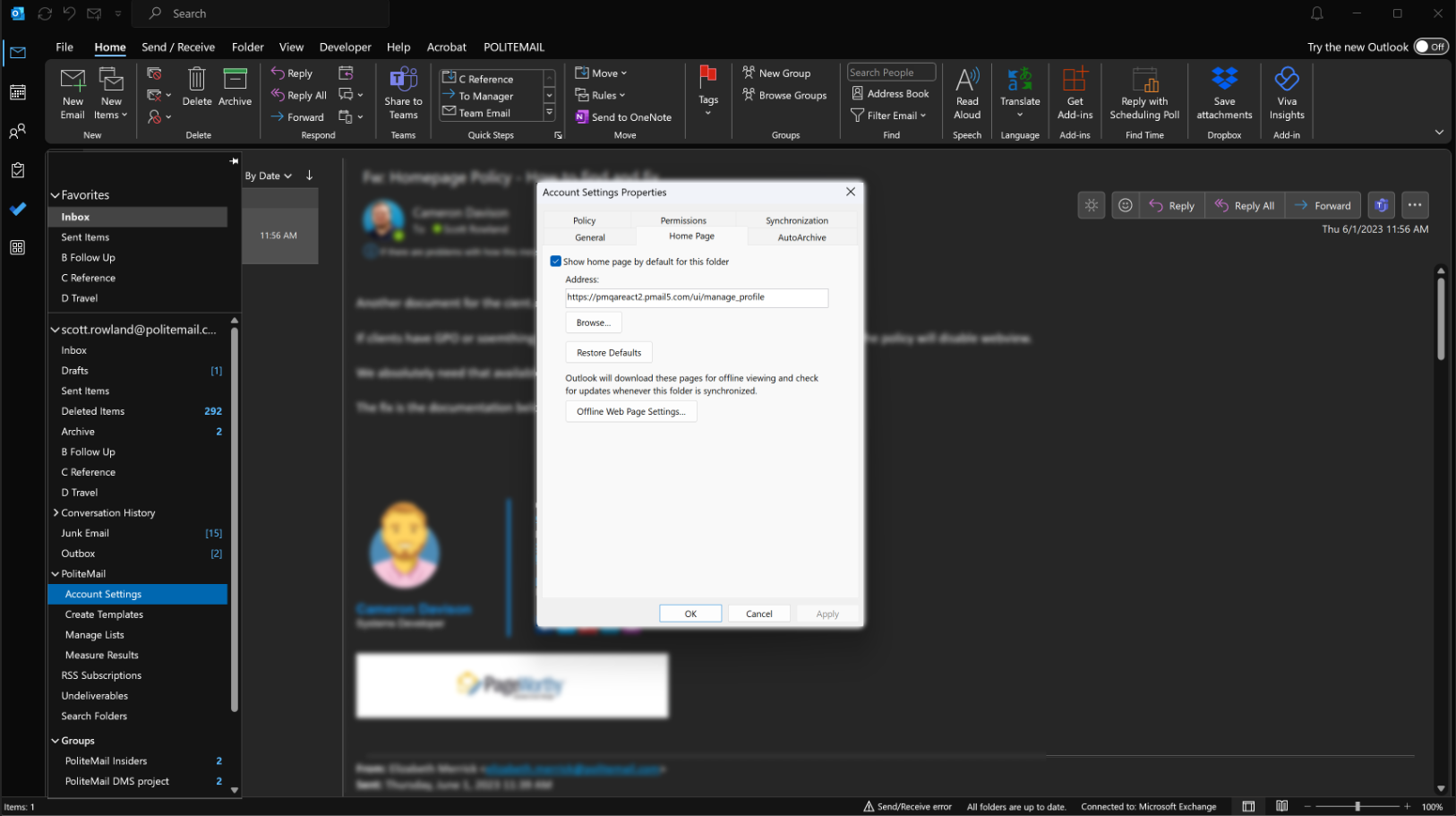Click the Share to Teams icon
The height and width of the screenshot is (816, 1456).
(x=403, y=80)
